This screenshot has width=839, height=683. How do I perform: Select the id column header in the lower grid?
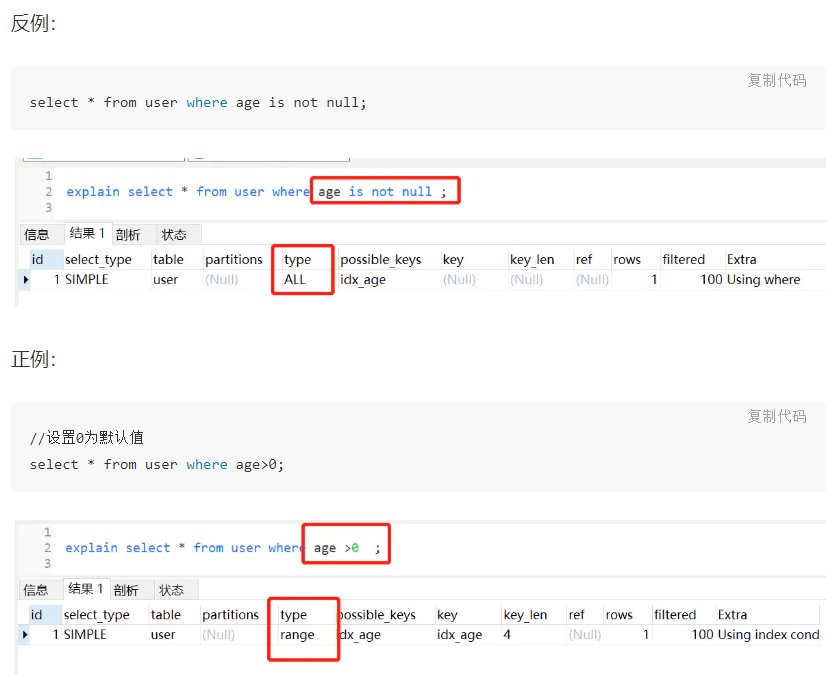[45, 614]
